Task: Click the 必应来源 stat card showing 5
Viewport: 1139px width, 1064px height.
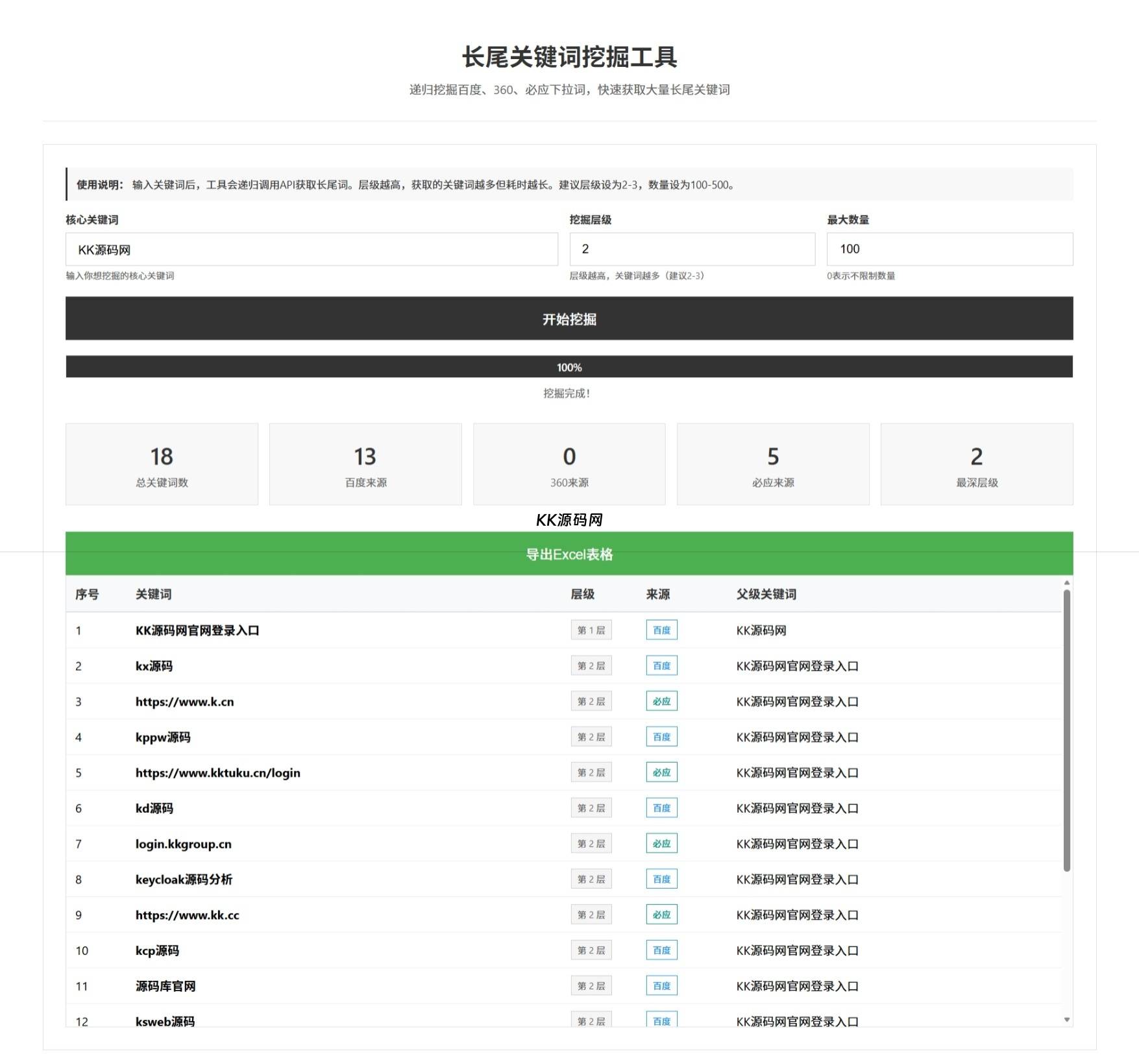Action: [772, 464]
